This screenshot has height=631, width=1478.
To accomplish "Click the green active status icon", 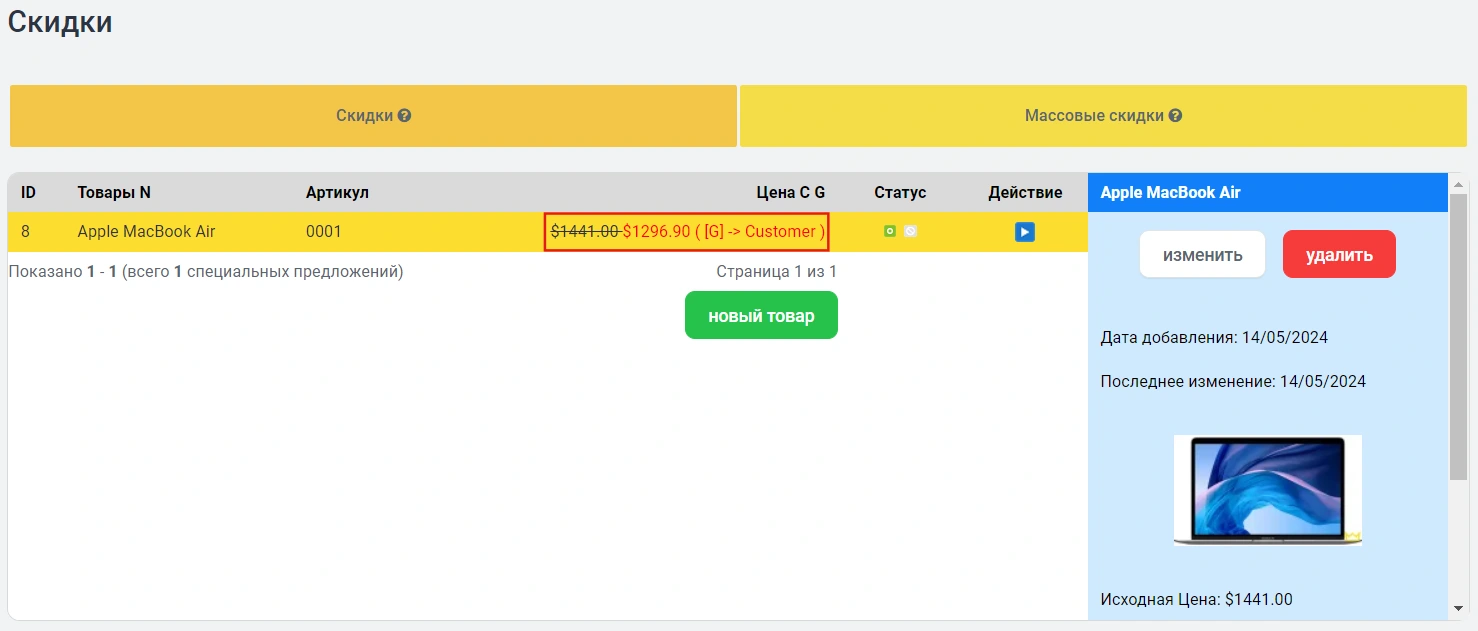I will pyautogui.click(x=890, y=231).
